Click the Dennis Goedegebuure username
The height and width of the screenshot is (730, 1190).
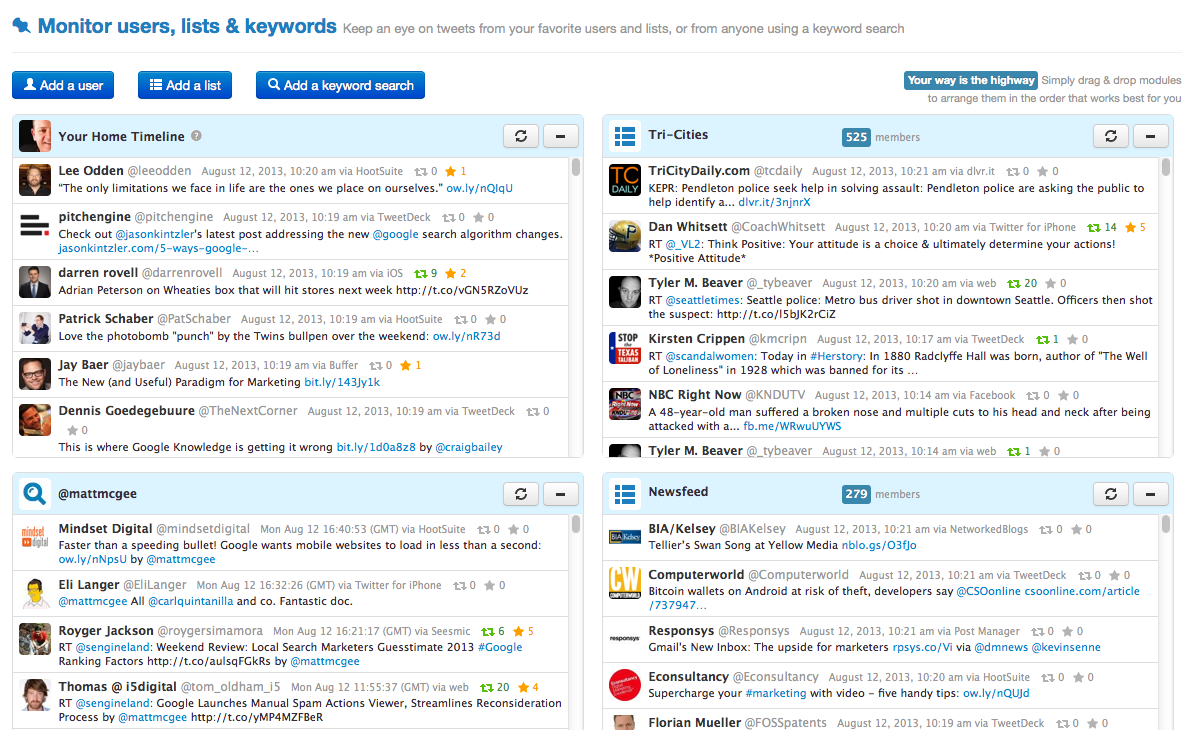click(x=127, y=411)
